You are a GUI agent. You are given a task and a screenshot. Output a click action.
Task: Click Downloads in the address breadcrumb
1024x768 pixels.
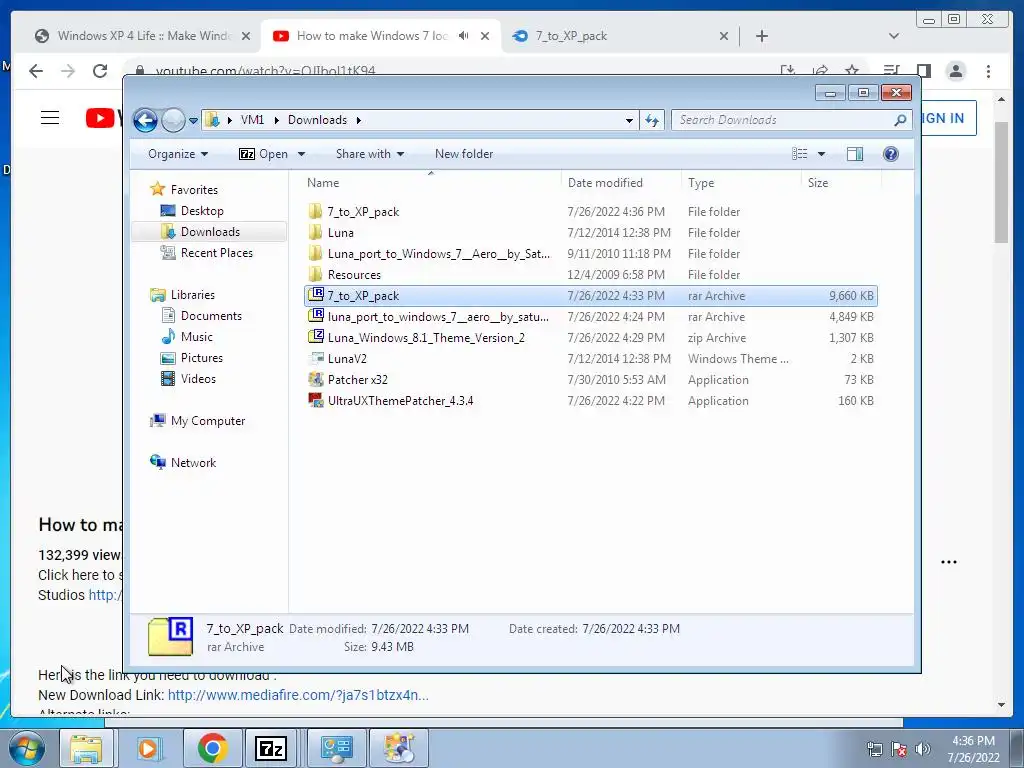317,120
